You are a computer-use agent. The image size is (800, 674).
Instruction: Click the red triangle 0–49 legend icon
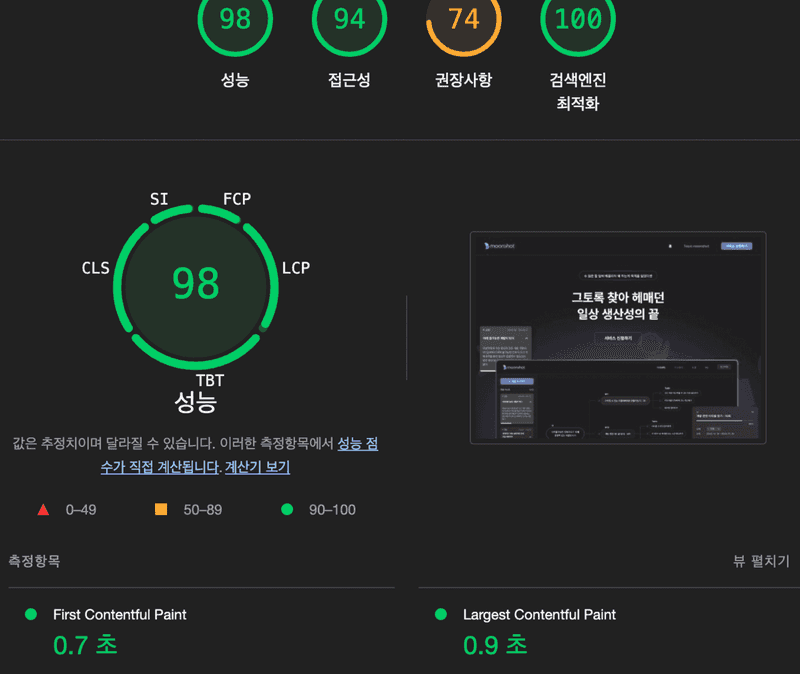tap(42, 509)
